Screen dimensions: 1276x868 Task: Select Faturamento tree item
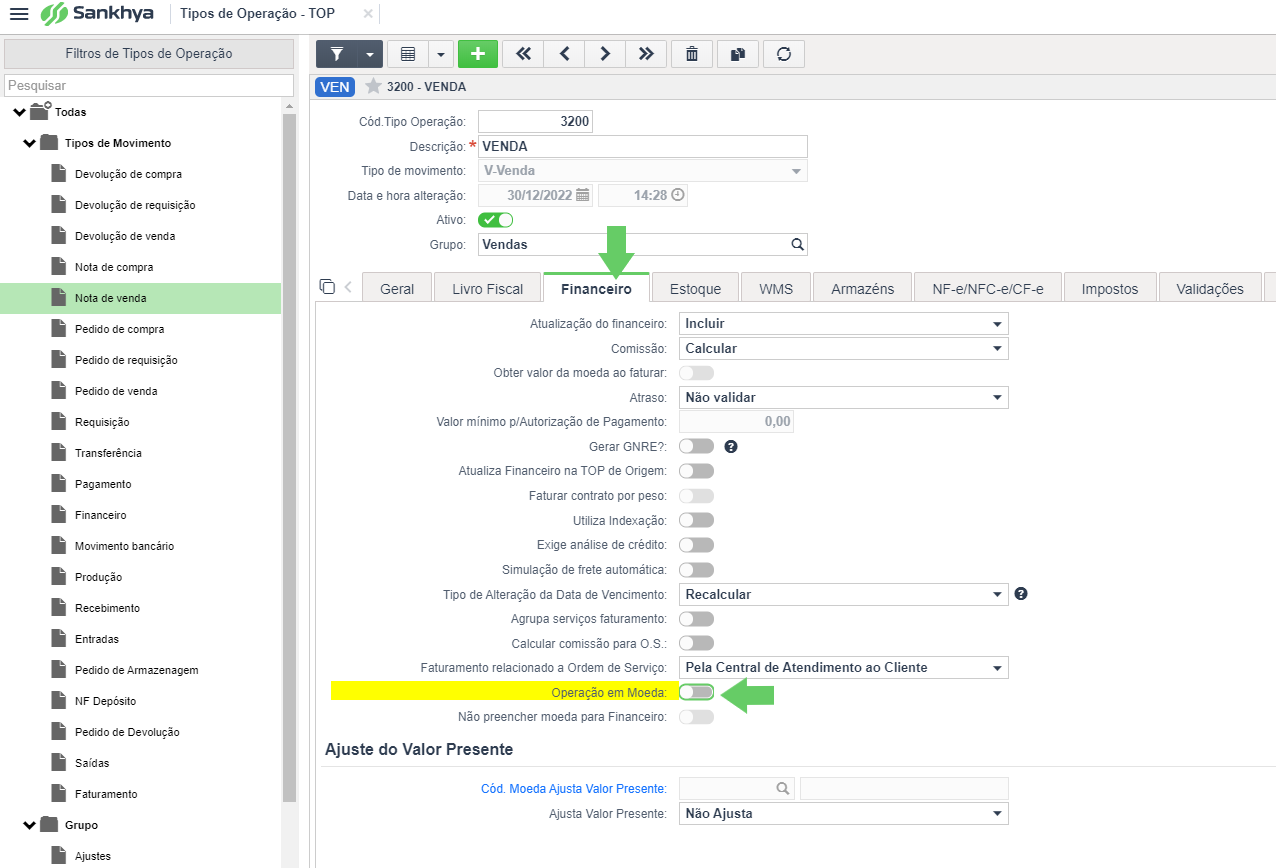pyautogui.click(x=106, y=794)
